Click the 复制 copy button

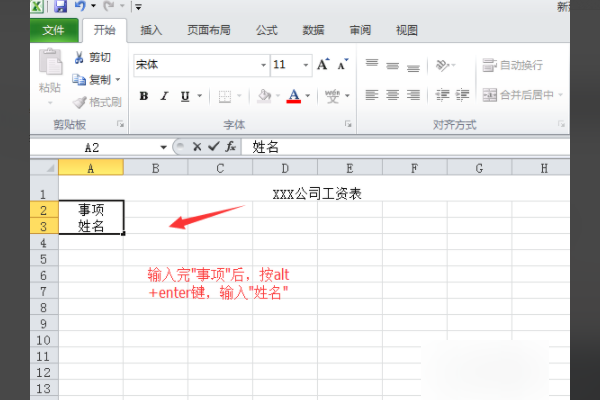point(92,80)
